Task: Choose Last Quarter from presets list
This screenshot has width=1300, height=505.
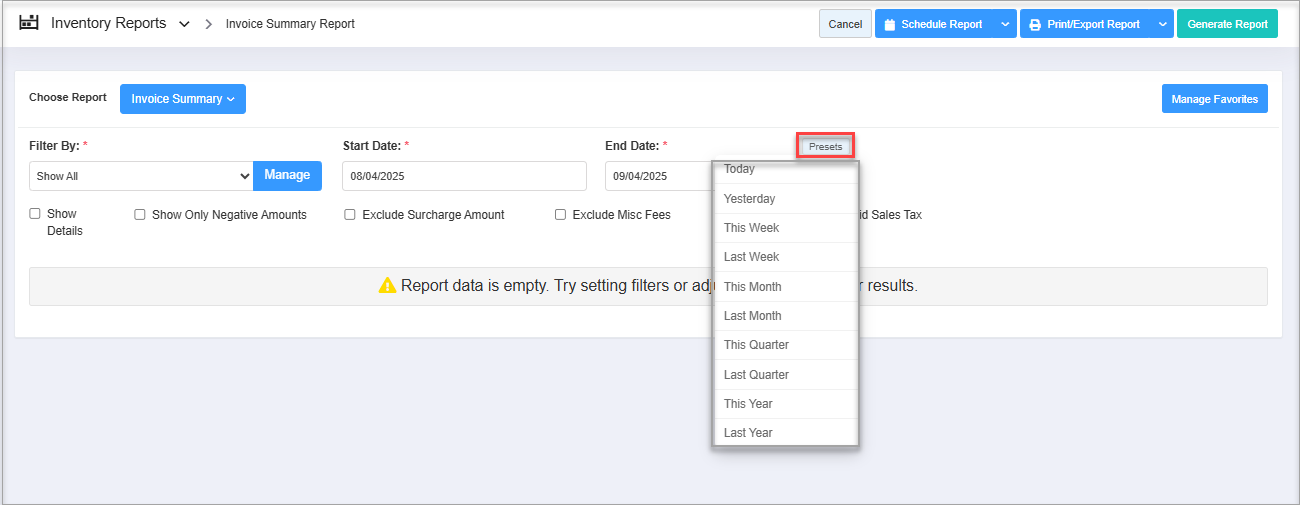Action: (x=756, y=375)
